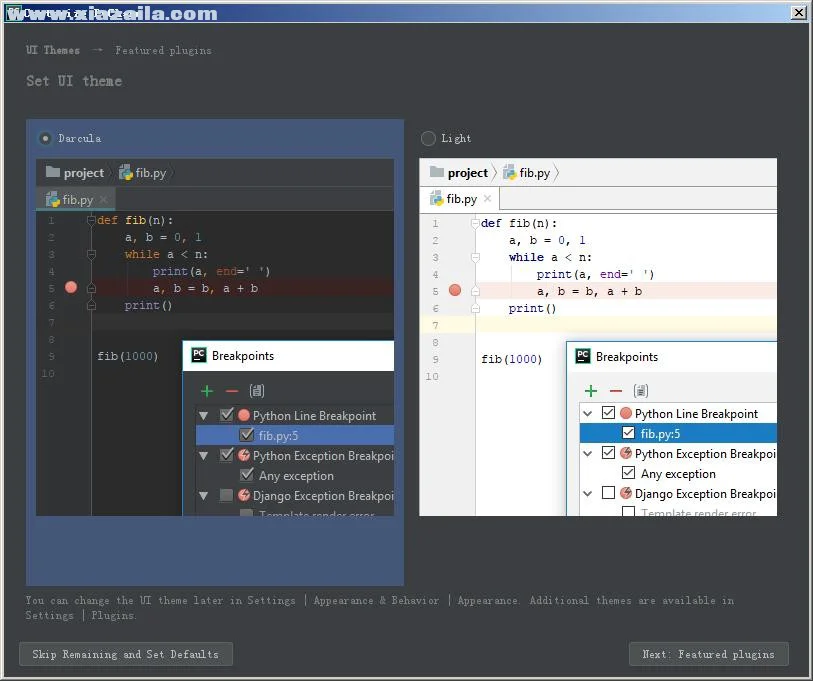Click the Breakpoints title in Darcula preview

(243, 356)
